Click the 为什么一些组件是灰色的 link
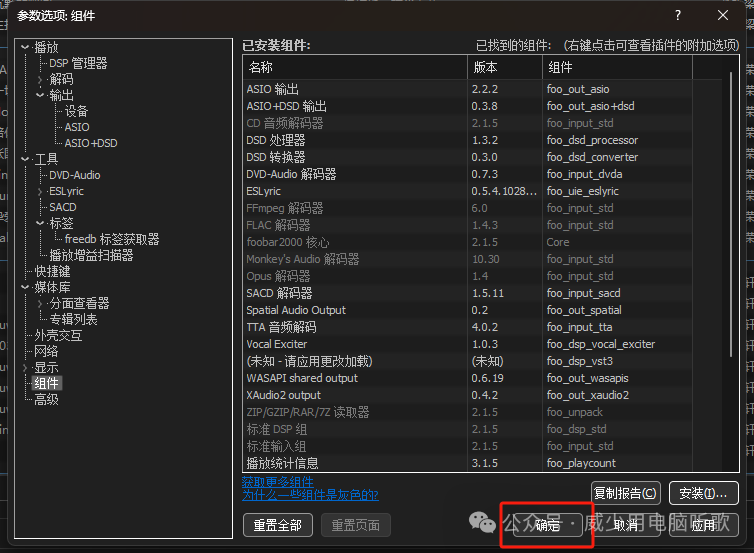 tap(310, 495)
